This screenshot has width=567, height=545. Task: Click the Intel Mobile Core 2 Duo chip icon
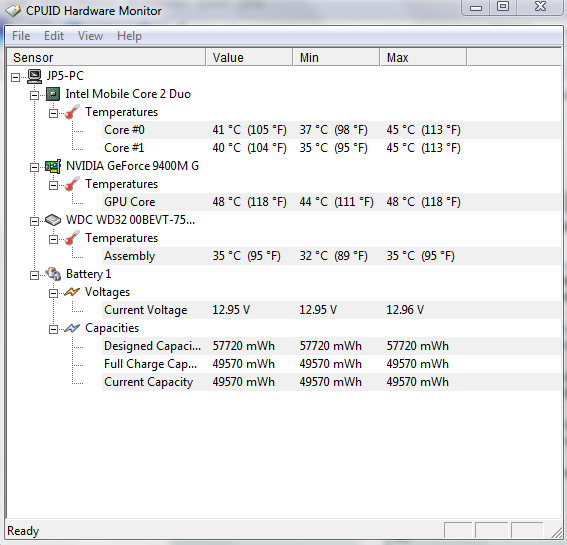coord(53,94)
